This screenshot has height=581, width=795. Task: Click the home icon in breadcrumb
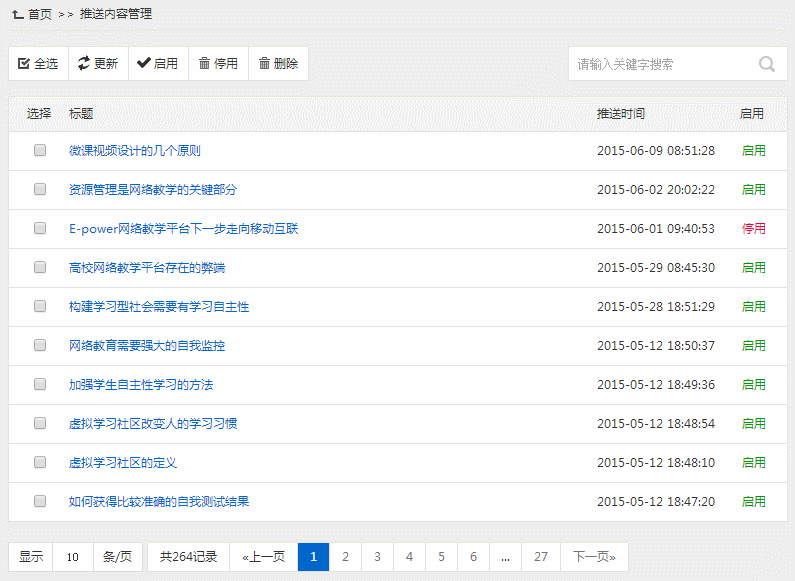click(18, 15)
